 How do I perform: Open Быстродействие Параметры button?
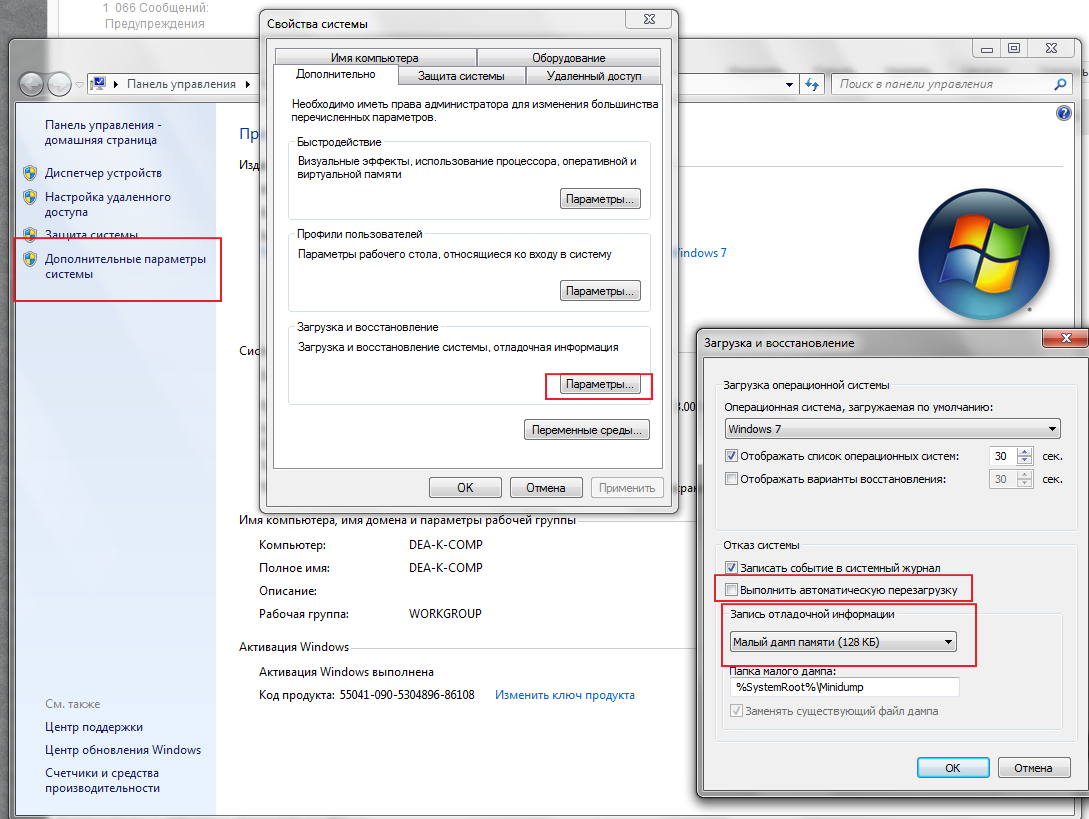pos(600,199)
